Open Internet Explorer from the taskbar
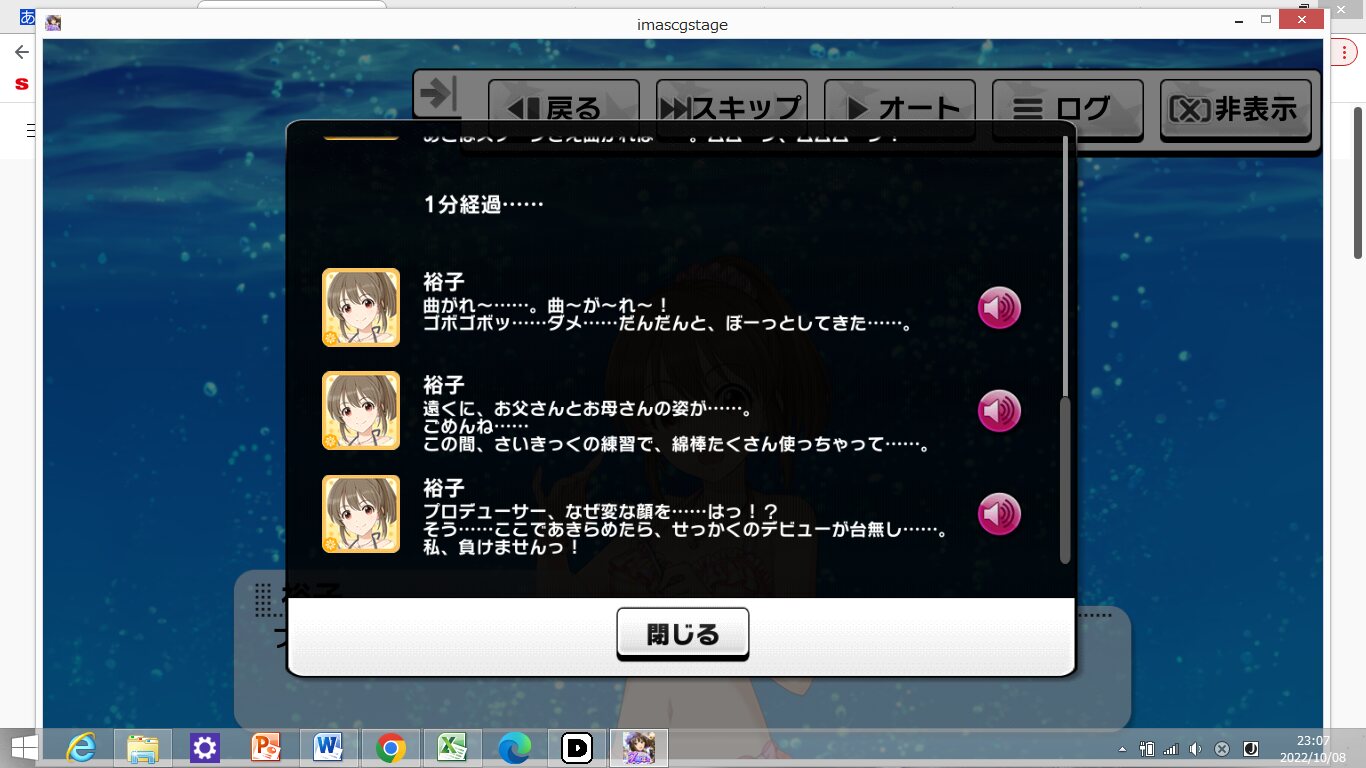The width and height of the screenshot is (1366, 768). [x=81, y=747]
